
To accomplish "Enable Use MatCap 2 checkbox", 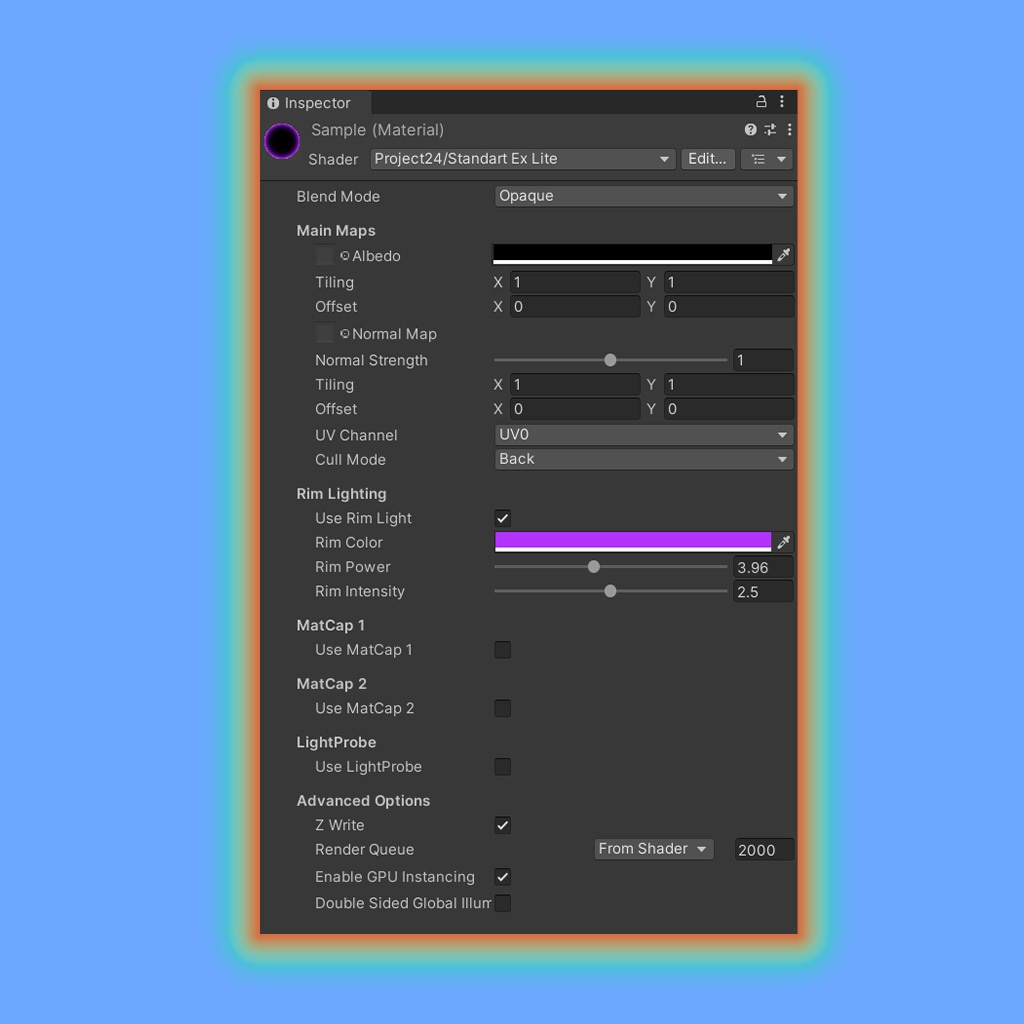I will pyautogui.click(x=502, y=708).
